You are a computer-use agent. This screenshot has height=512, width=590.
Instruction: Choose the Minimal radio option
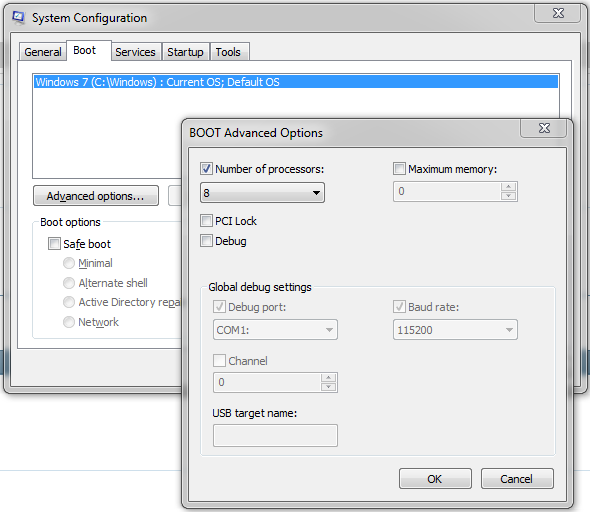tap(69, 263)
